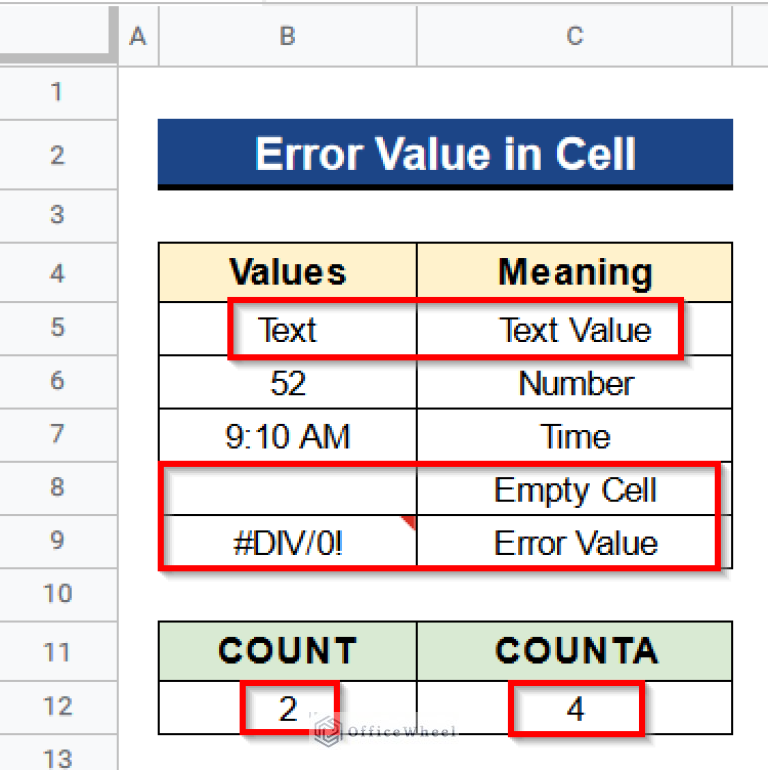Select row 12 header

[x=58, y=707]
